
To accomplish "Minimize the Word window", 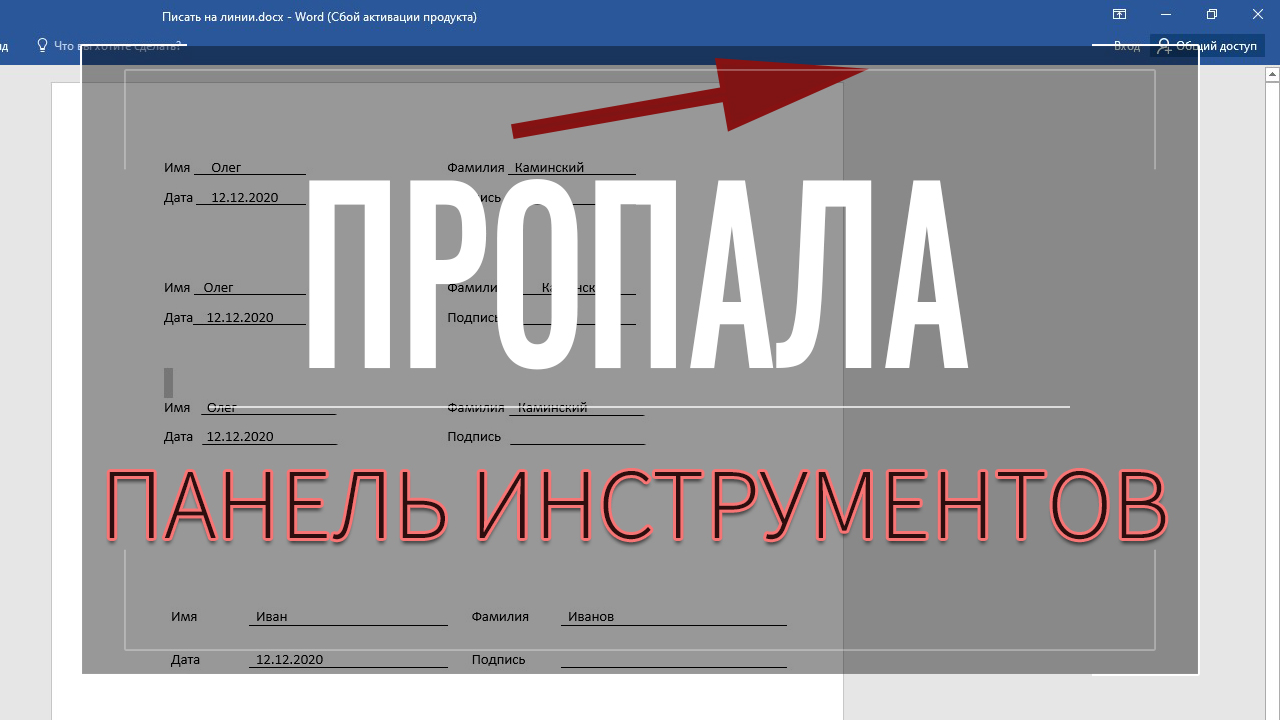I will (x=1166, y=15).
